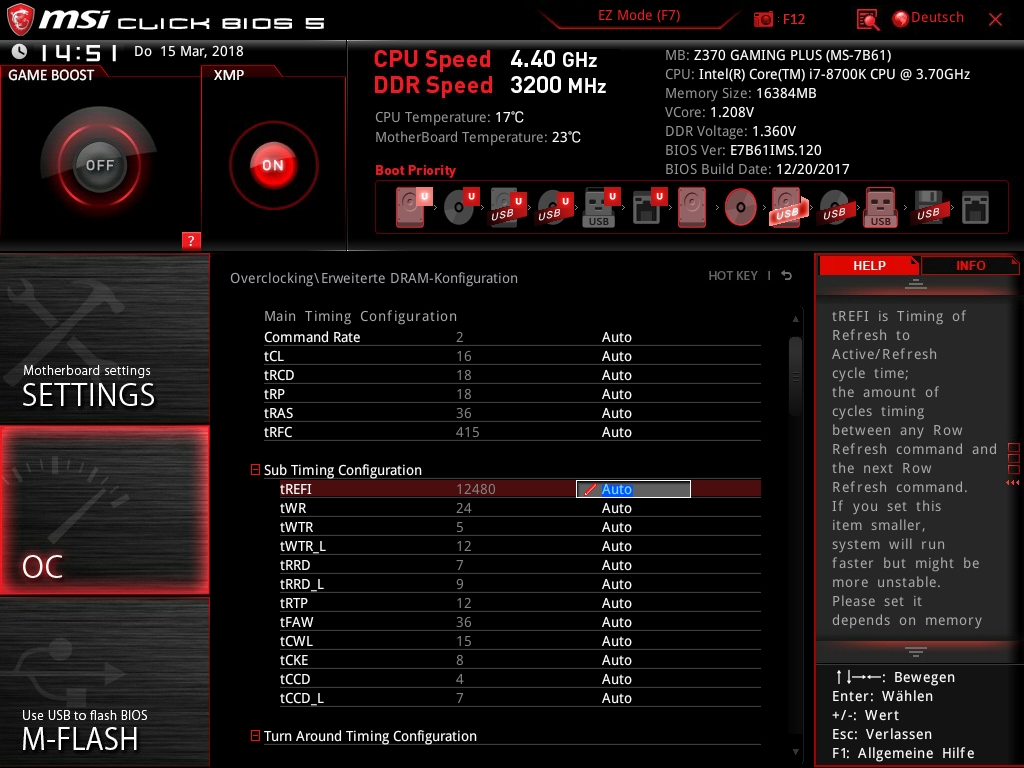
Task: Collapse Turn Around Timing Configuration section
Action: pos(255,735)
